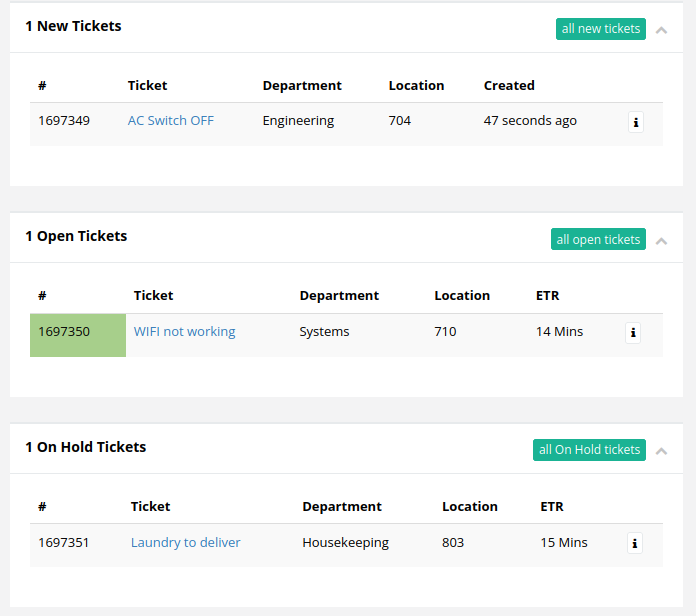Collapse the Open Tickets panel
The height and width of the screenshot is (616, 696).
click(x=661, y=241)
